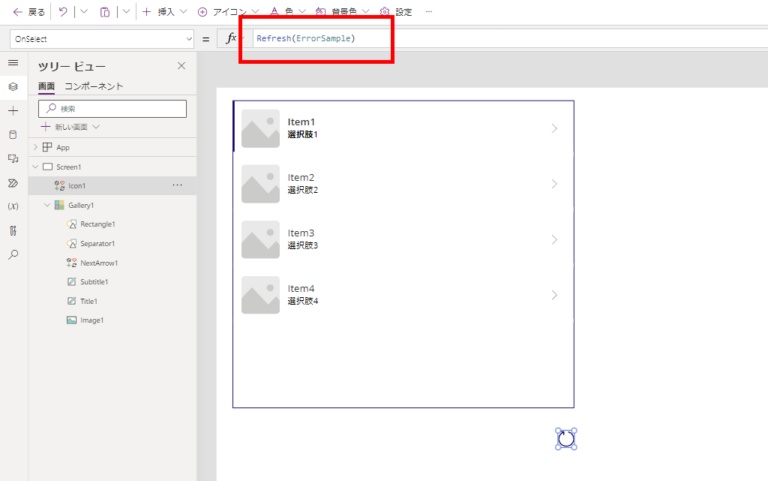Open the hamburger menu in left rail

coord(13,63)
